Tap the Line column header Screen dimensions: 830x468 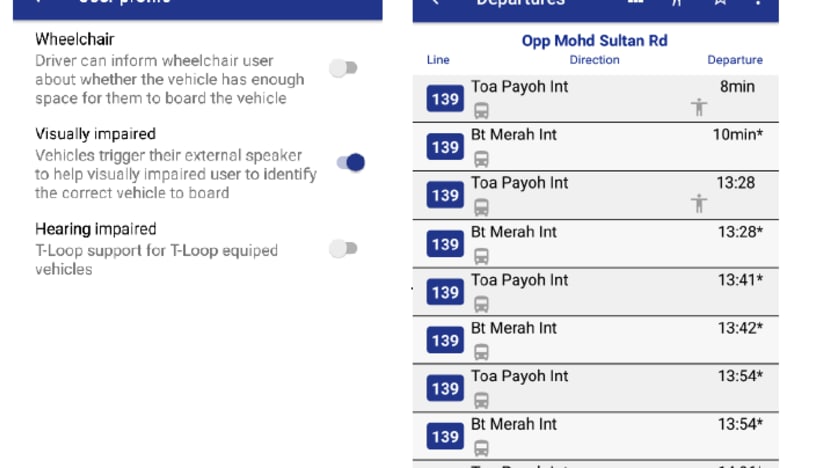[x=438, y=60]
